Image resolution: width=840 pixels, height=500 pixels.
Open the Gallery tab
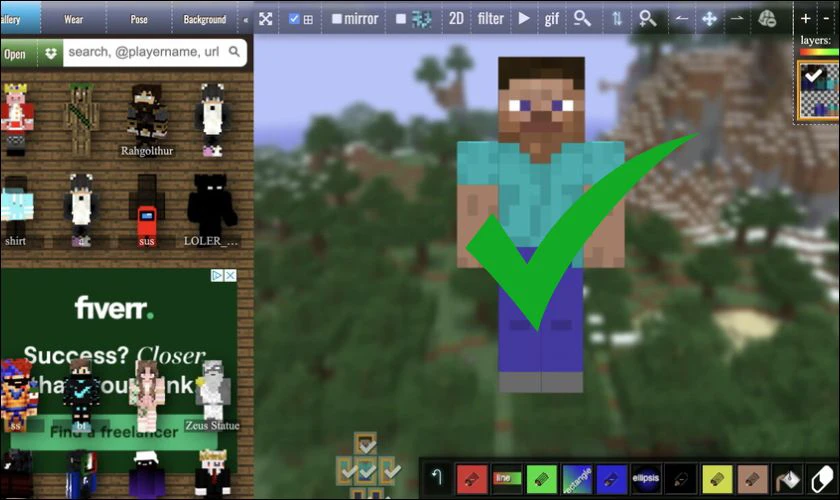[19, 19]
